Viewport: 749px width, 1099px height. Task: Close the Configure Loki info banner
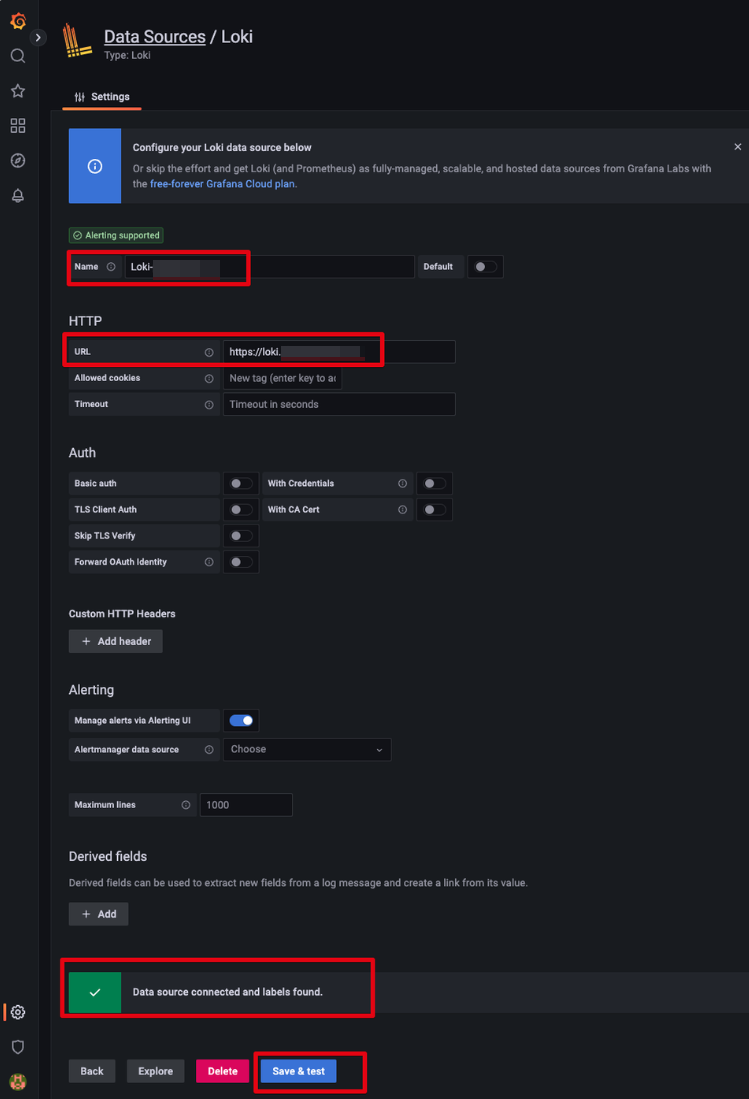pos(737,146)
